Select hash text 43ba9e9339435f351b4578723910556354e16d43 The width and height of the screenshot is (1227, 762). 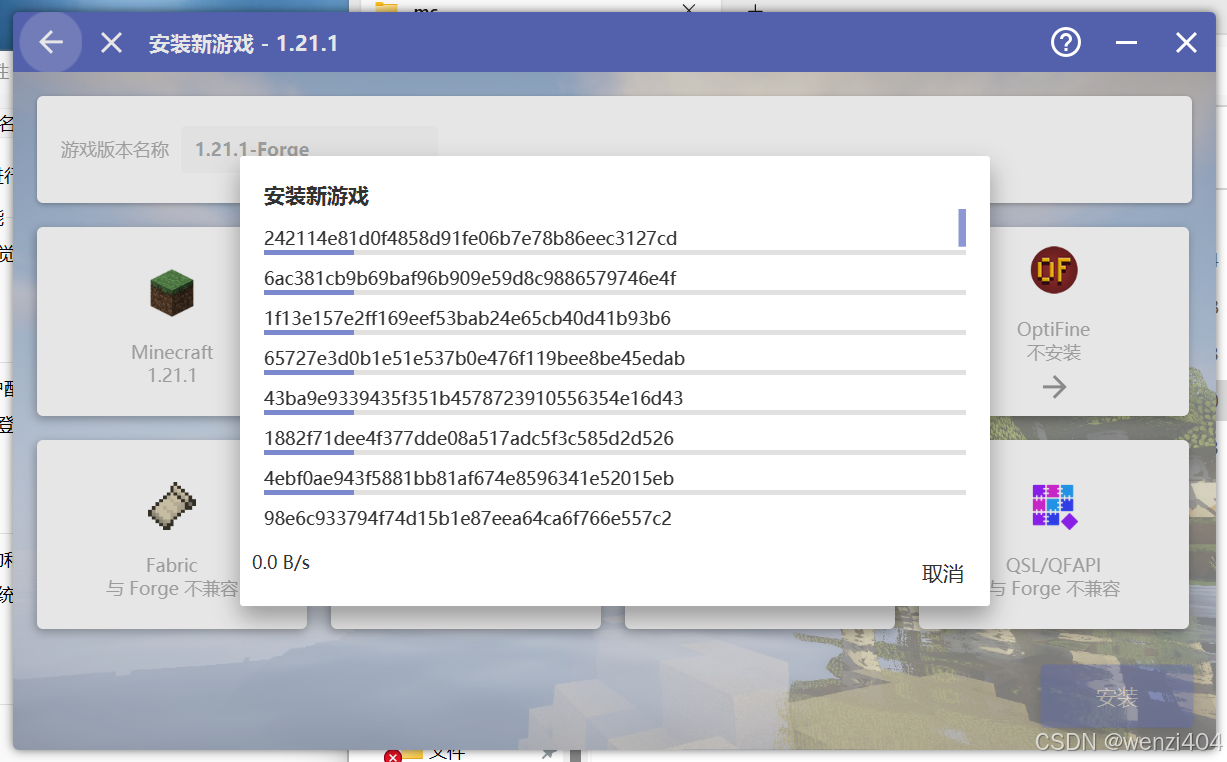(x=473, y=398)
